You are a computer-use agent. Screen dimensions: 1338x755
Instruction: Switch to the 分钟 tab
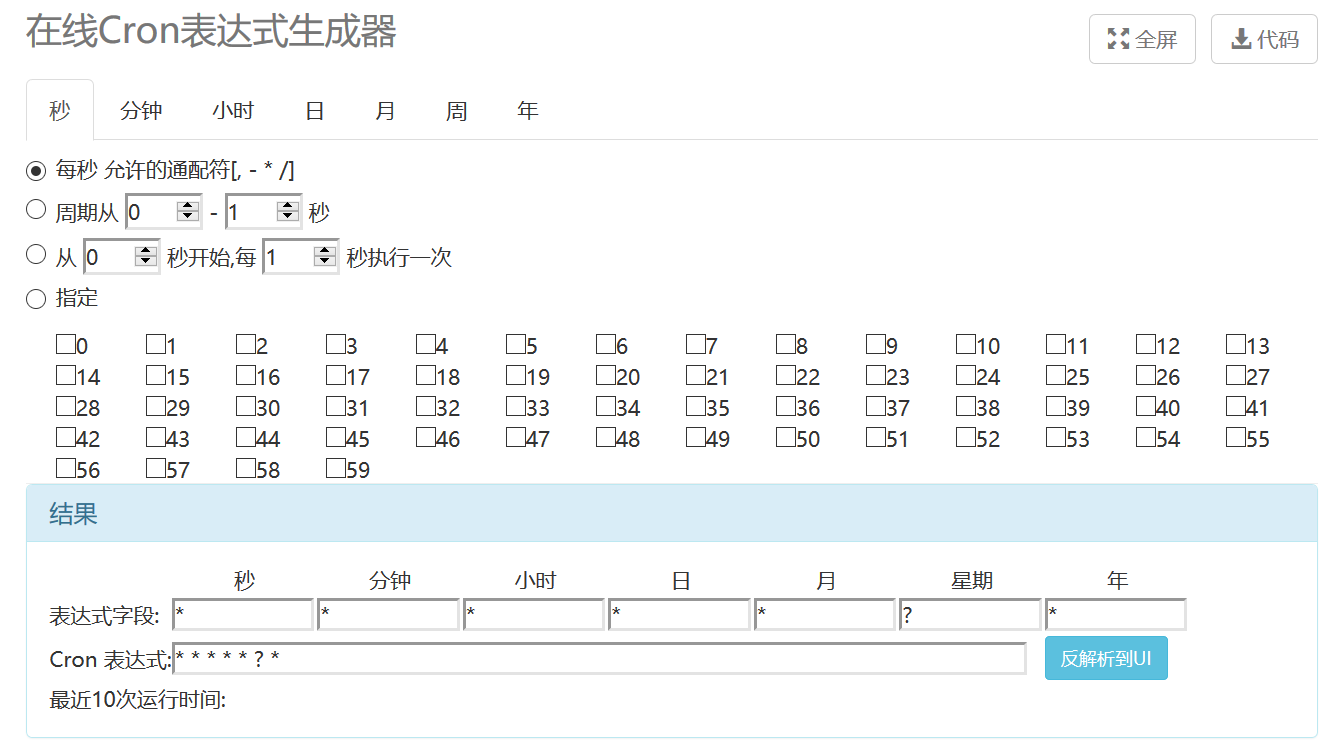pyautogui.click(x=141, y=111)
